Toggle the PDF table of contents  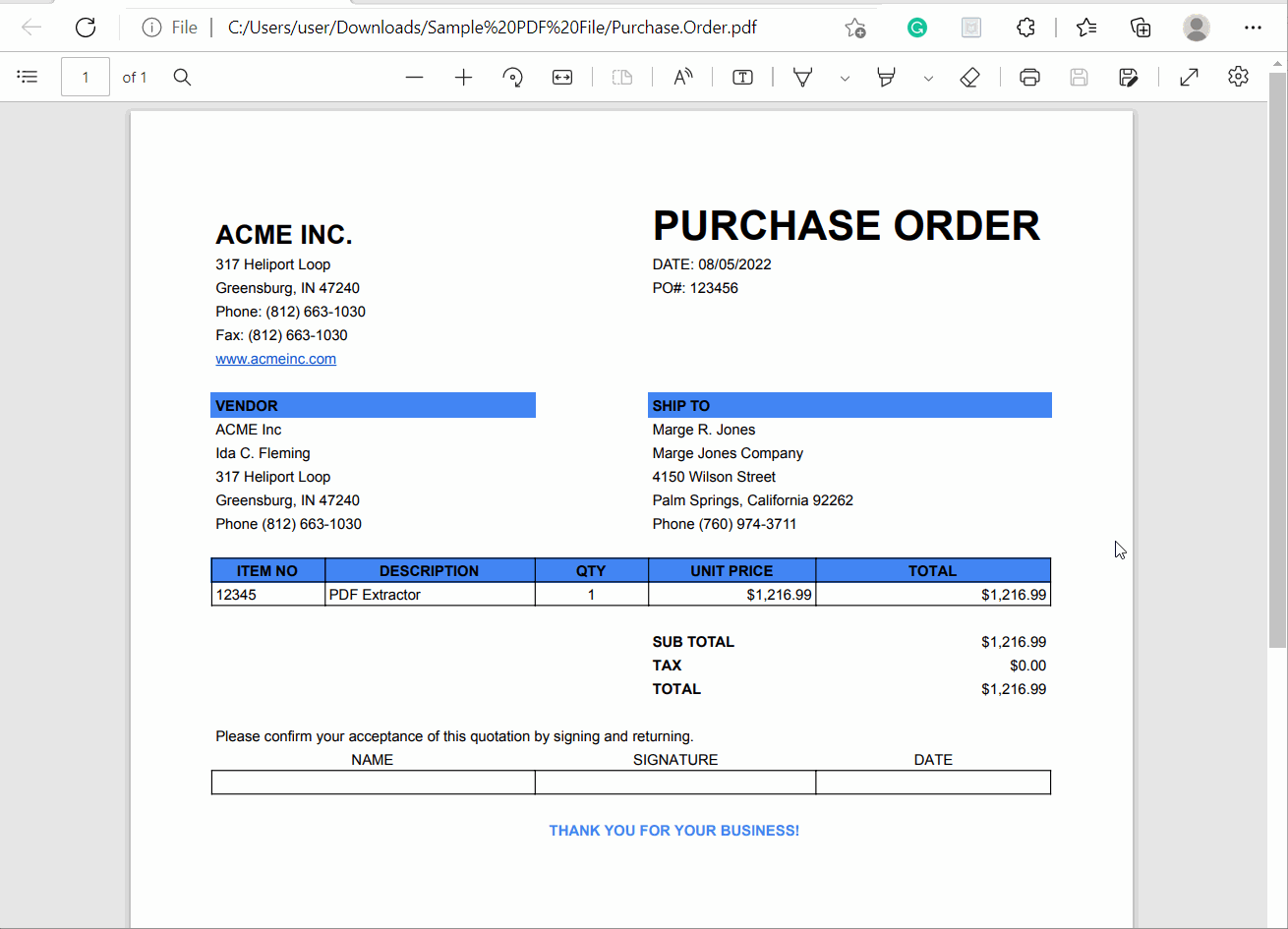pyautogui.click(x=28, y=77)
